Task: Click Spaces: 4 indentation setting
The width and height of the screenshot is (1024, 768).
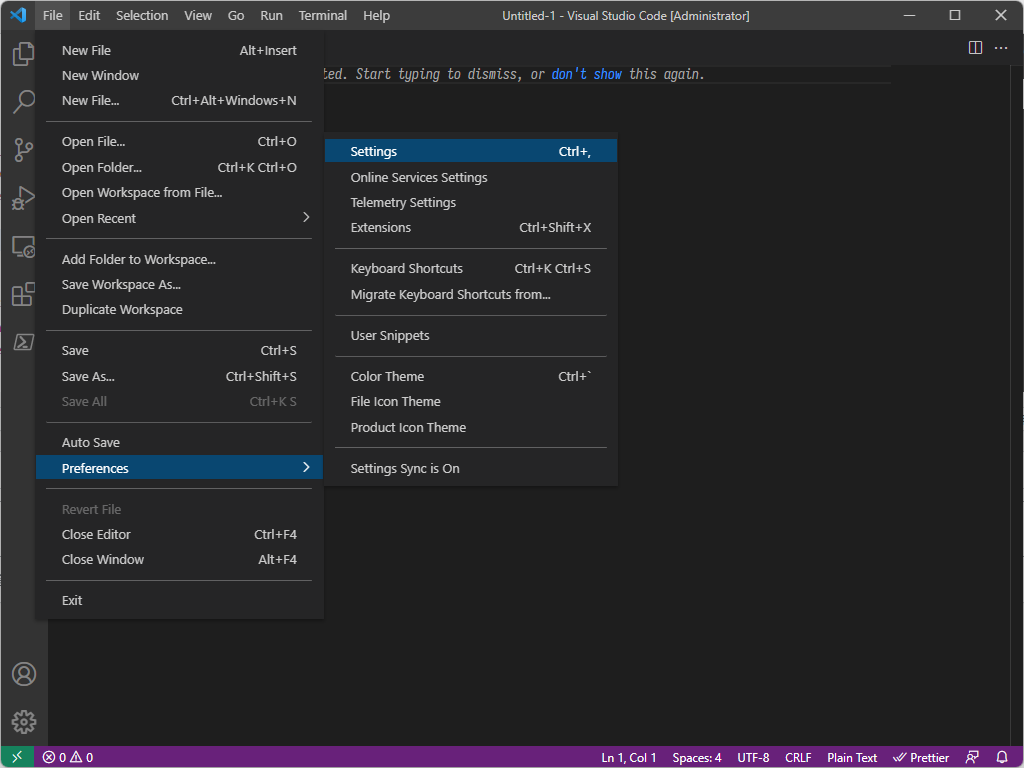Action: pyautogui.click(x=697, y=758)
